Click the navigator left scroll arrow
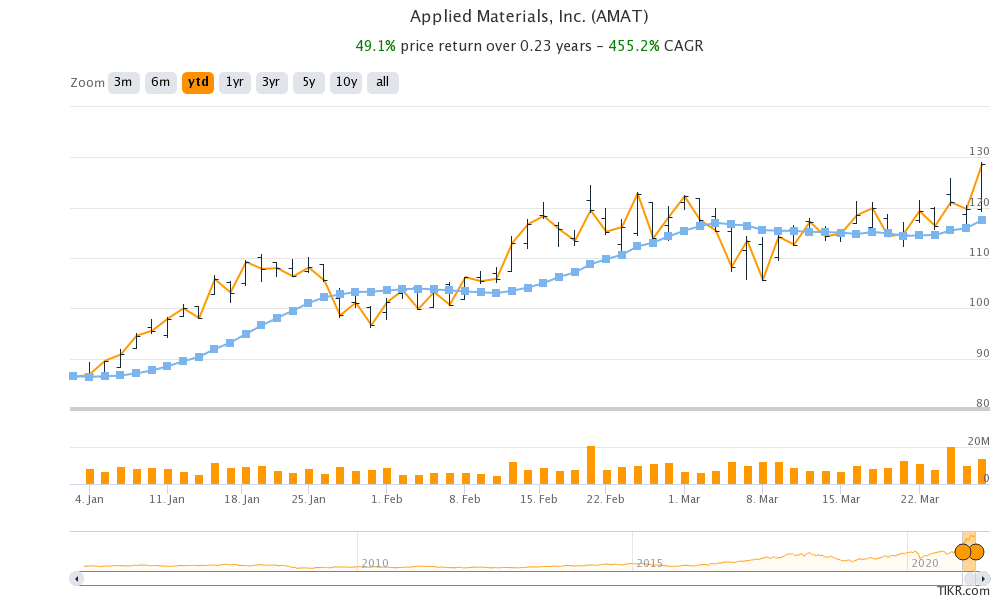The image size is (1000, 600). [x=77, y=579]
